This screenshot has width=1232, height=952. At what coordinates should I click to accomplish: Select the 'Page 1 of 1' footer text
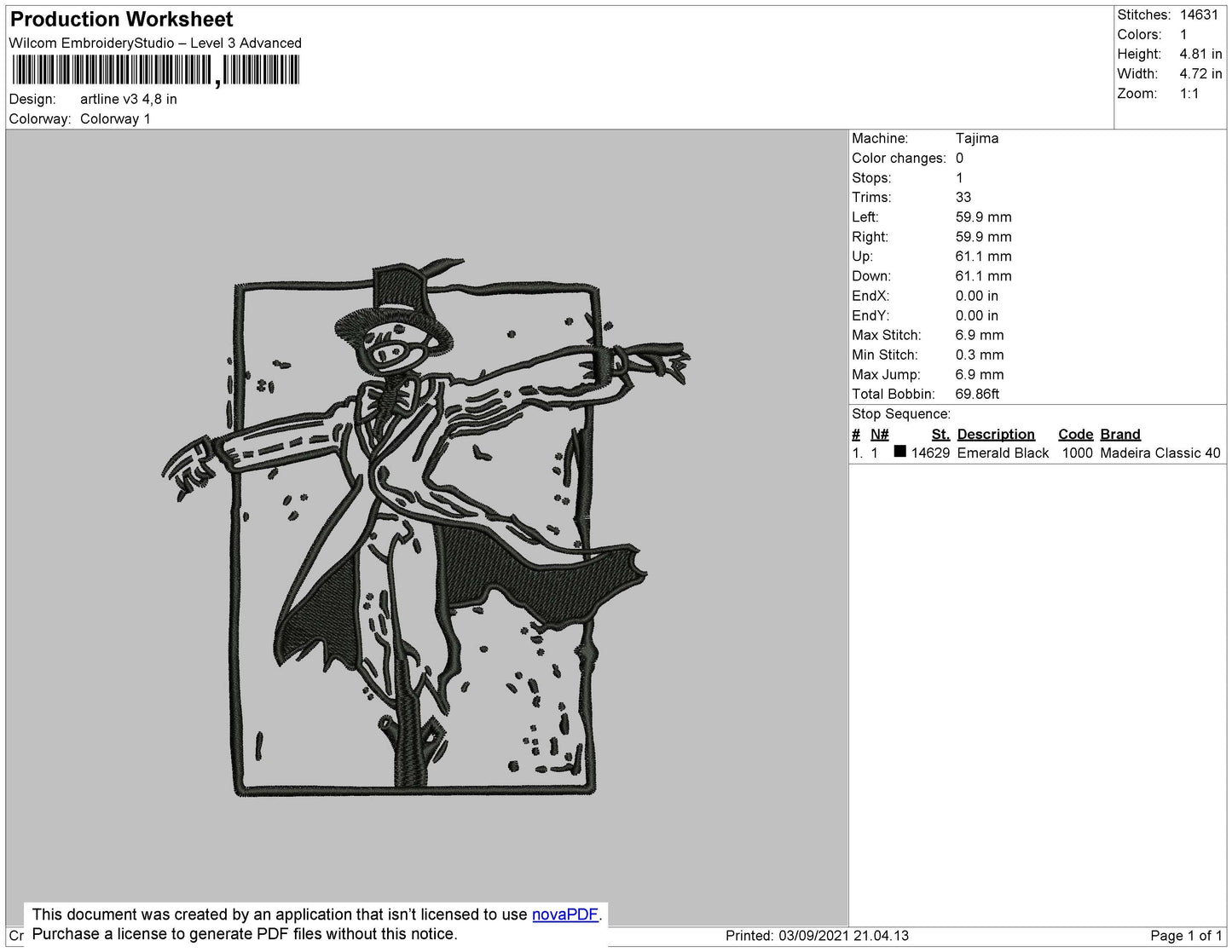click(x=1186, y=936)
